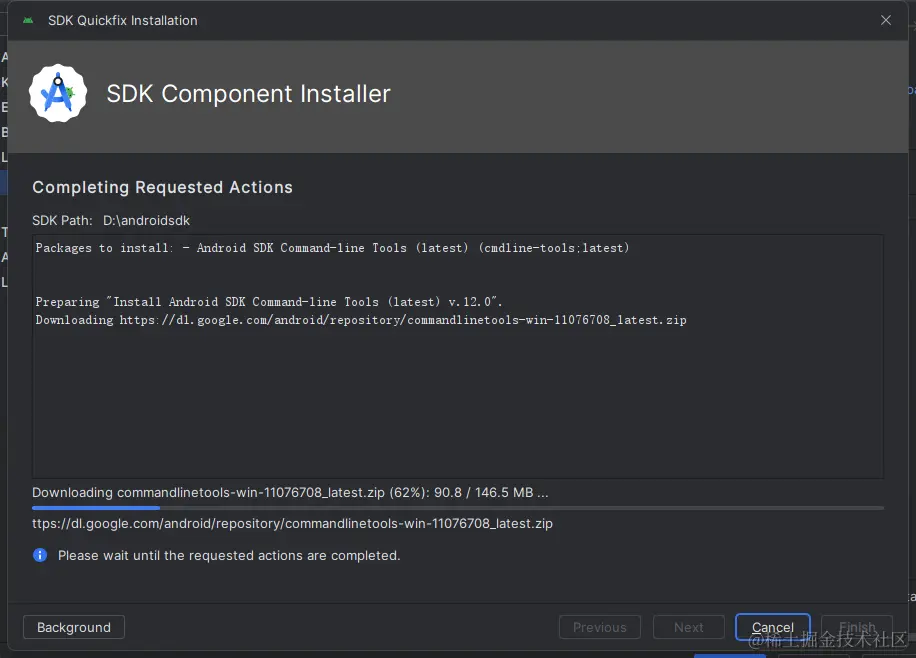
Task: Click the 'Please wait until' message text
Action: (229, 555)
